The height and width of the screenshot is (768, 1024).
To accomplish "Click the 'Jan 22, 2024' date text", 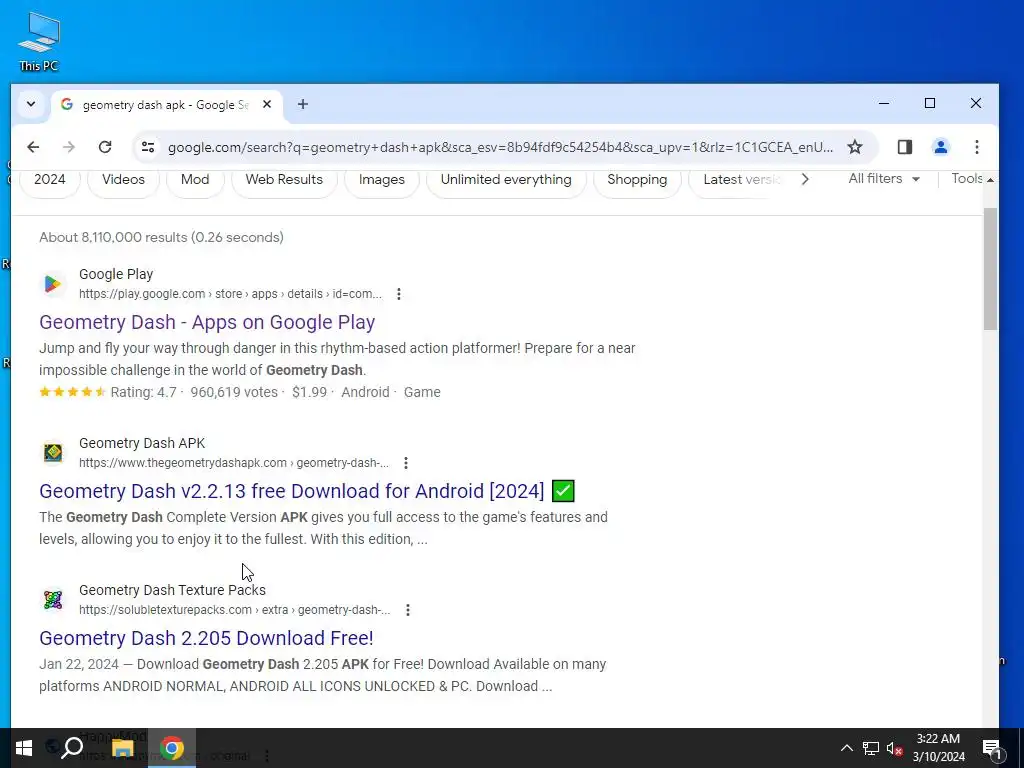I will (79, 664).
